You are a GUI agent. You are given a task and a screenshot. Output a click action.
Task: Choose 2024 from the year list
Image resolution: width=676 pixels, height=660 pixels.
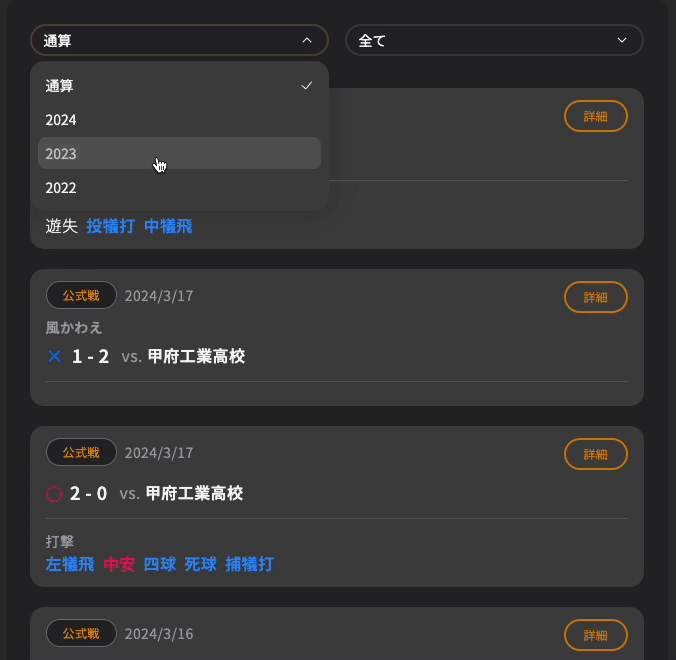pos(179,119)
